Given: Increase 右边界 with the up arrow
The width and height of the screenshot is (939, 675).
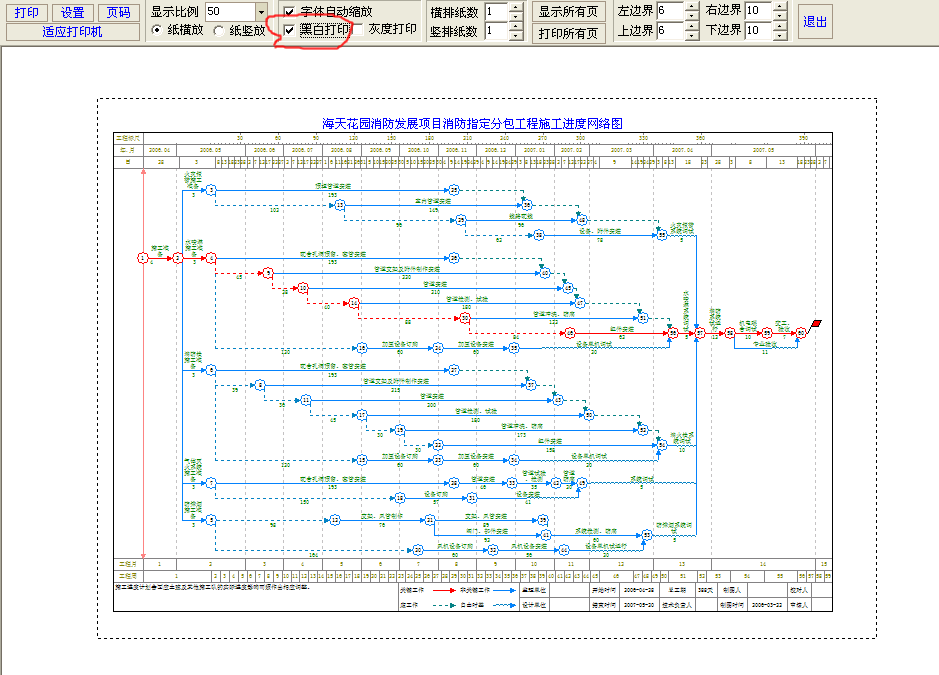Looking at the screenshot, I should coord(780,6).
